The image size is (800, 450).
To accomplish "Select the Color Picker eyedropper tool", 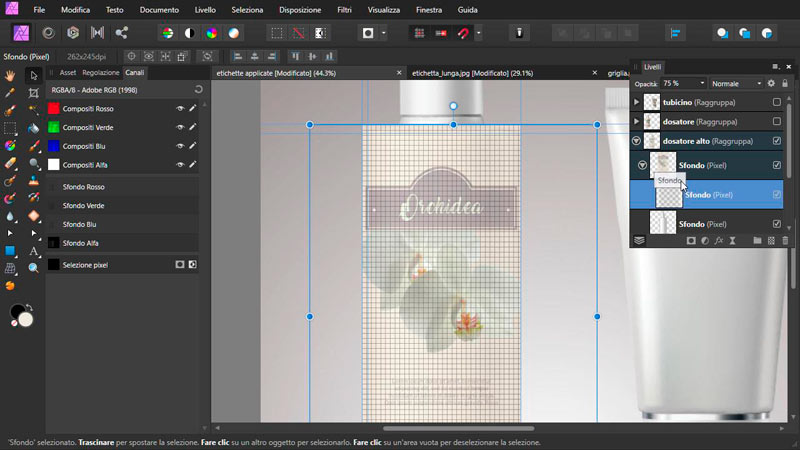I will point(10,93).
